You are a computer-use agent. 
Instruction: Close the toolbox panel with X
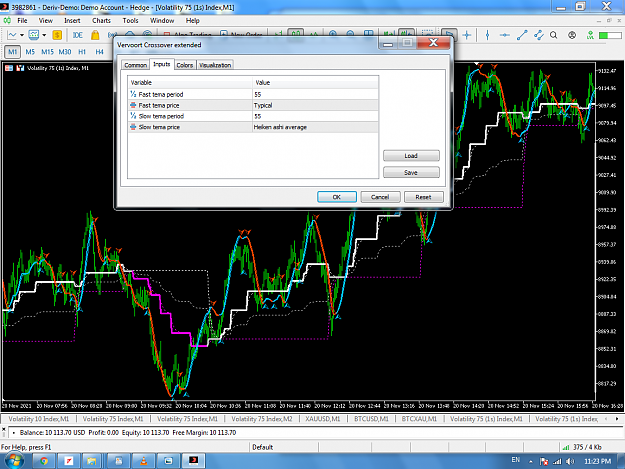pyautogui.click(x=4, y=430)
